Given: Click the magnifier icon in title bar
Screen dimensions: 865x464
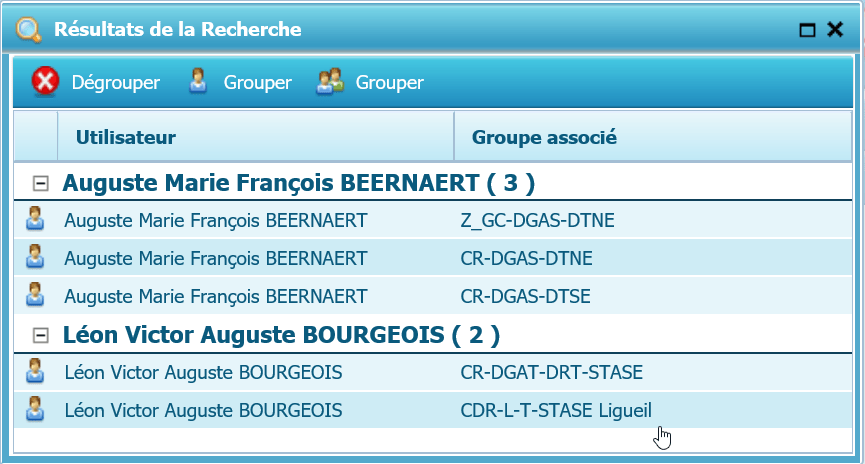Looking at the screenshot, I should coord(30,30).
